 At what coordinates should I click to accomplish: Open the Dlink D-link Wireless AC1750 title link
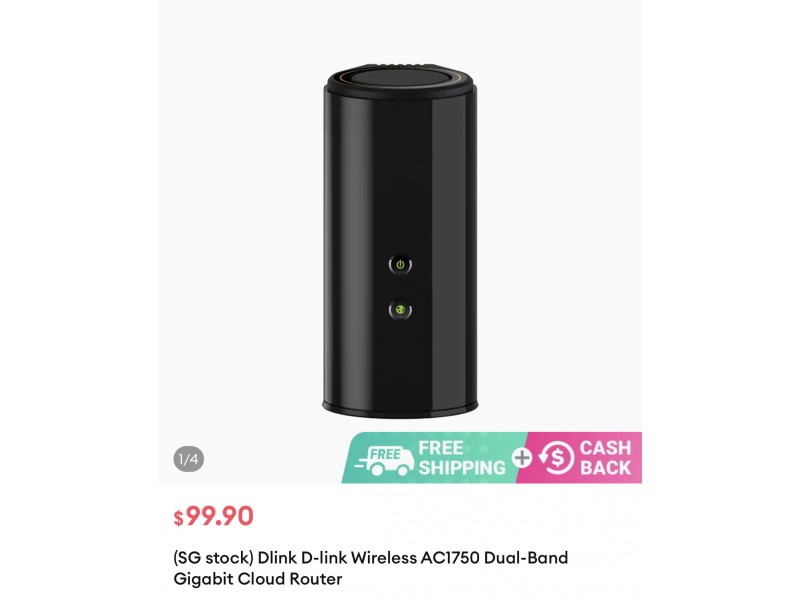[x=370, y=568]
